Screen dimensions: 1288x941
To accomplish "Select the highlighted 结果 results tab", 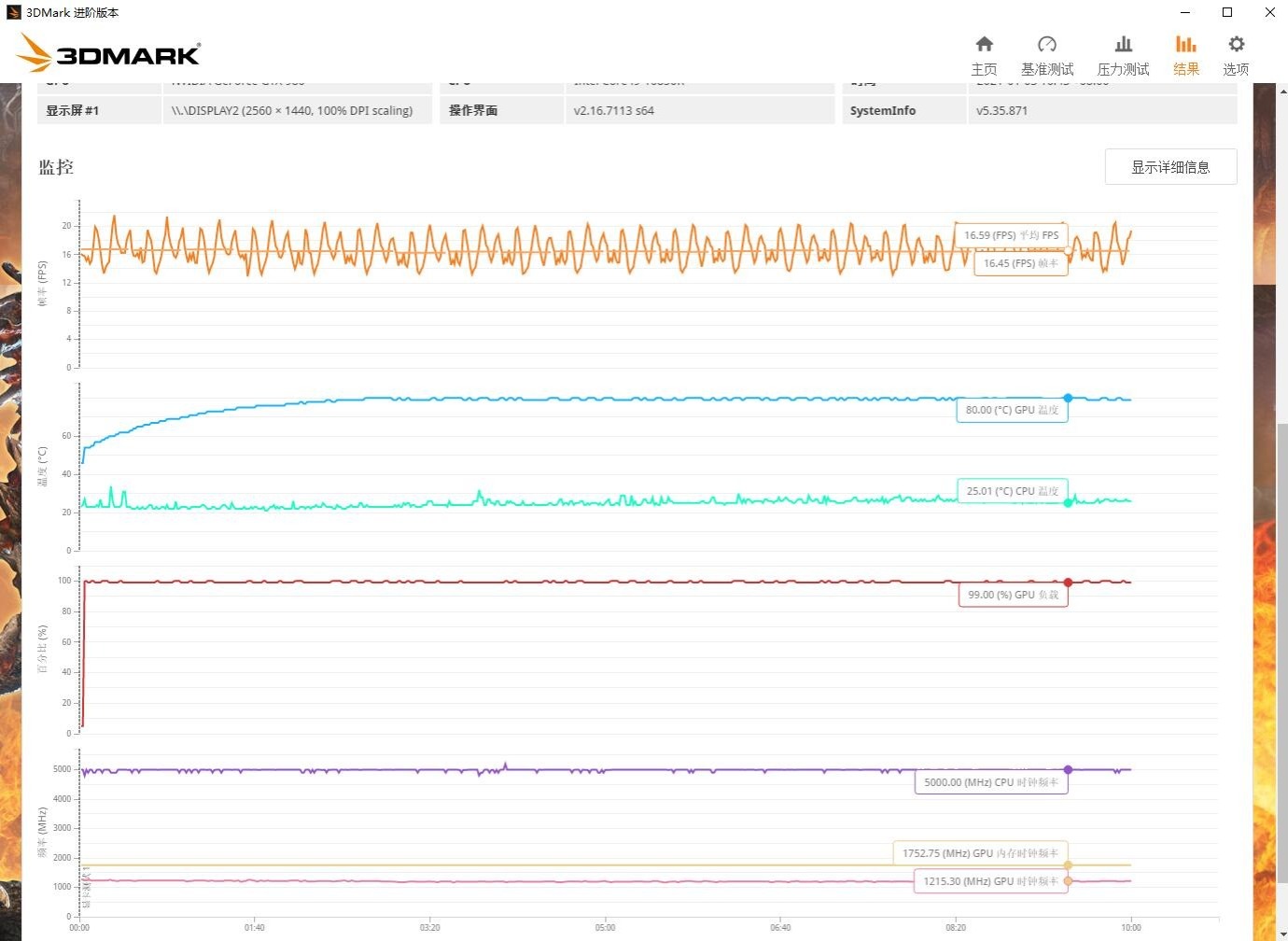I will (1185, 53).
